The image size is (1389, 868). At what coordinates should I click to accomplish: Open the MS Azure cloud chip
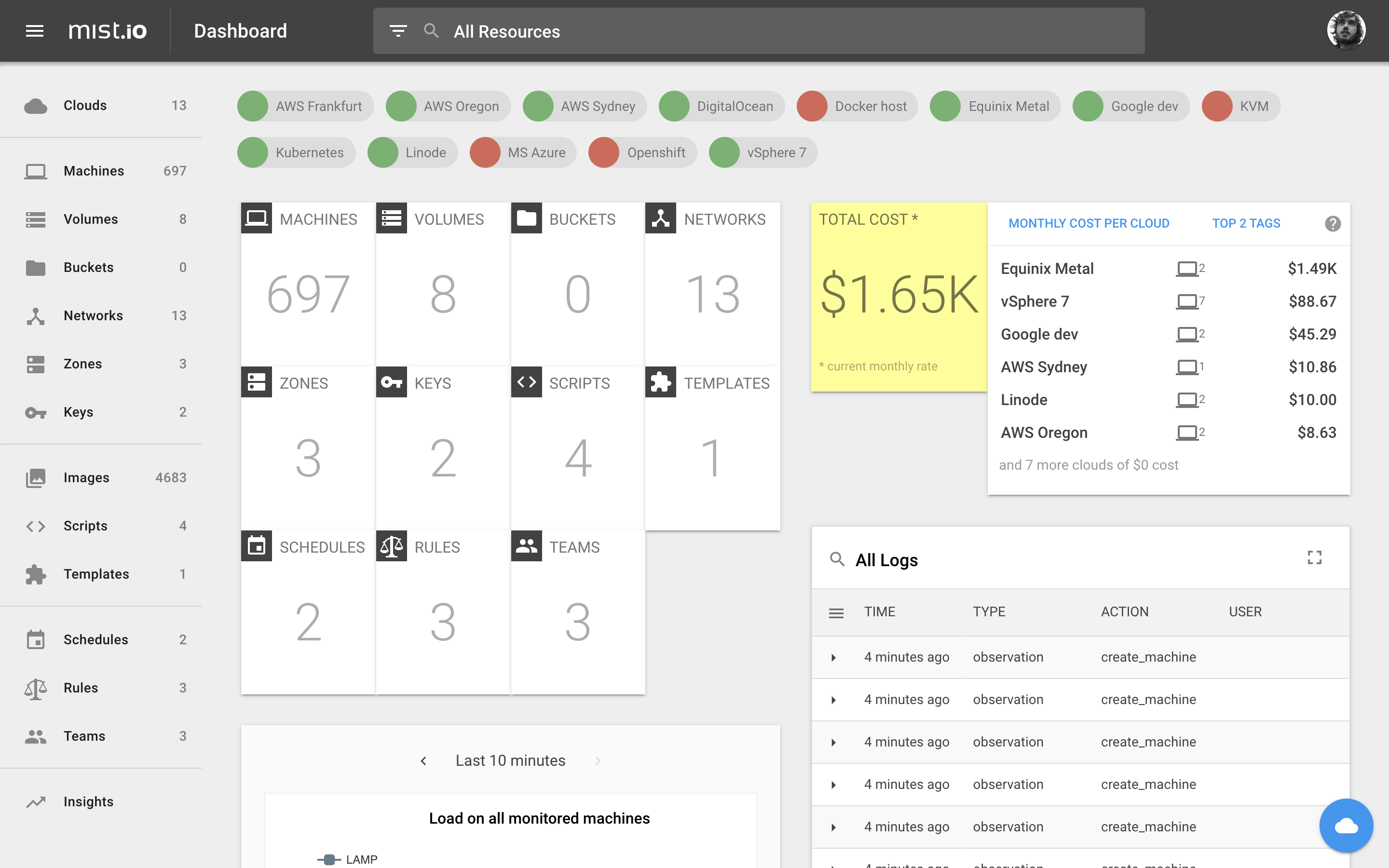tap(523, 153)
